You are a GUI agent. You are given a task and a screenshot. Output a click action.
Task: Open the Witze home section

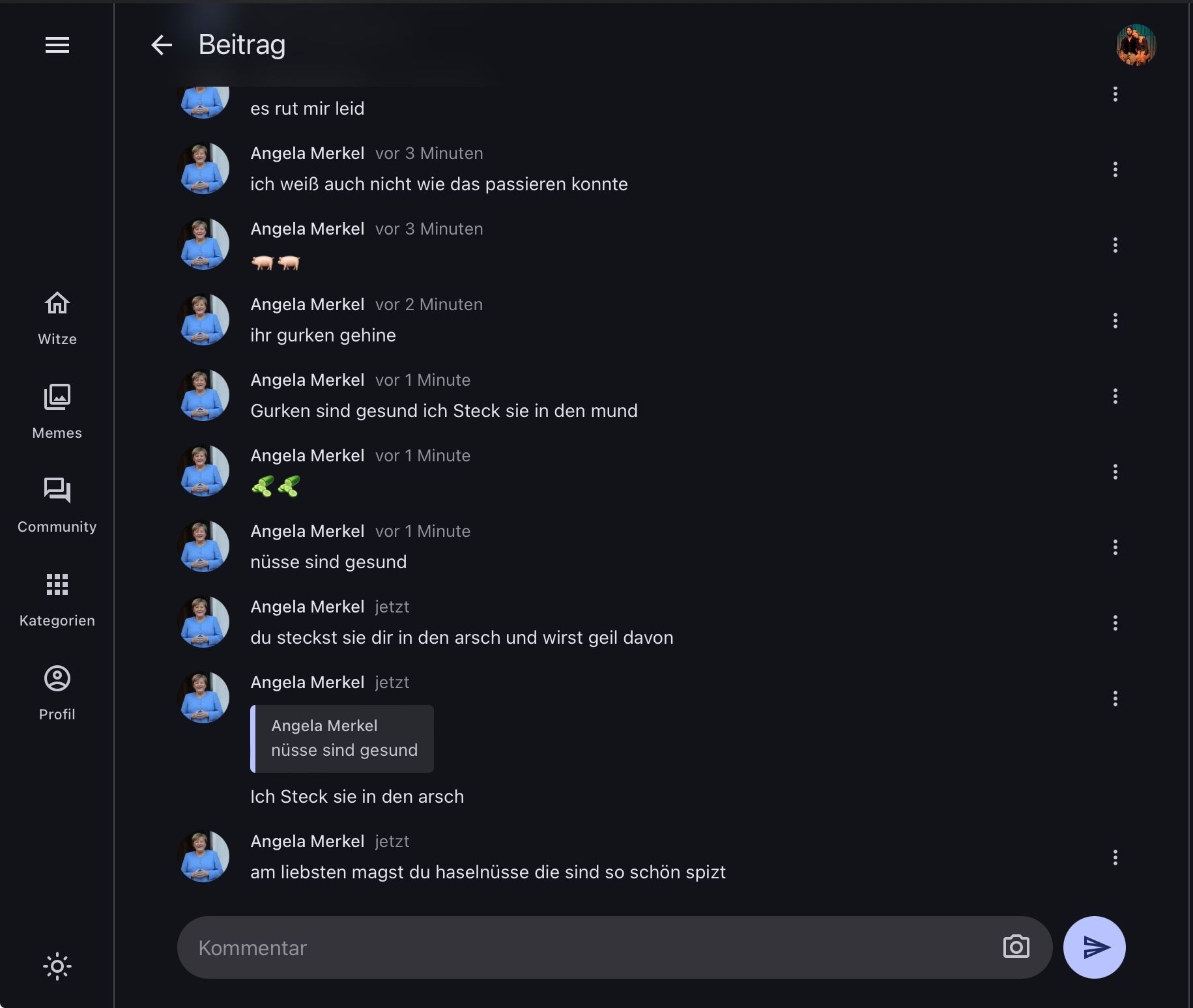point(57,317)
